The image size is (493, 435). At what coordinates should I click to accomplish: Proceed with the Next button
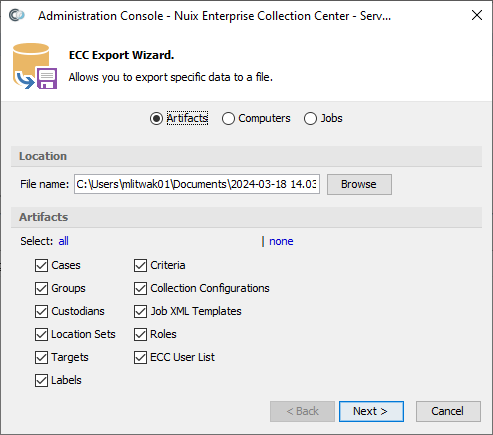coord(371,411)
